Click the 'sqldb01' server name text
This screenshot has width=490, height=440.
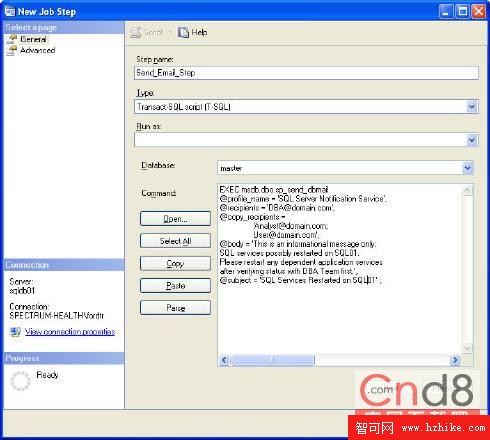(22, 291)
